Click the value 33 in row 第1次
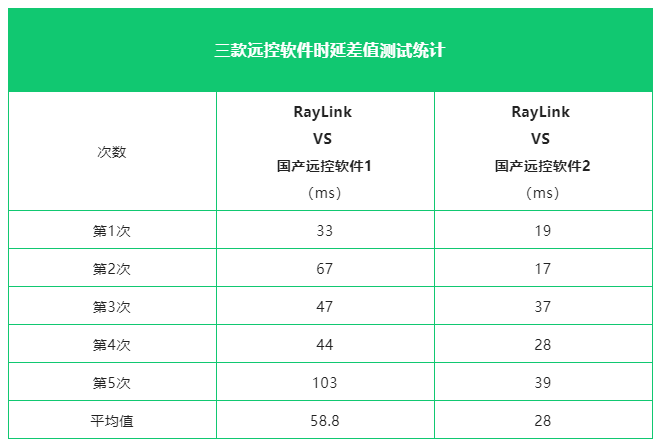 pyautogui.click(x=325, y=231)
